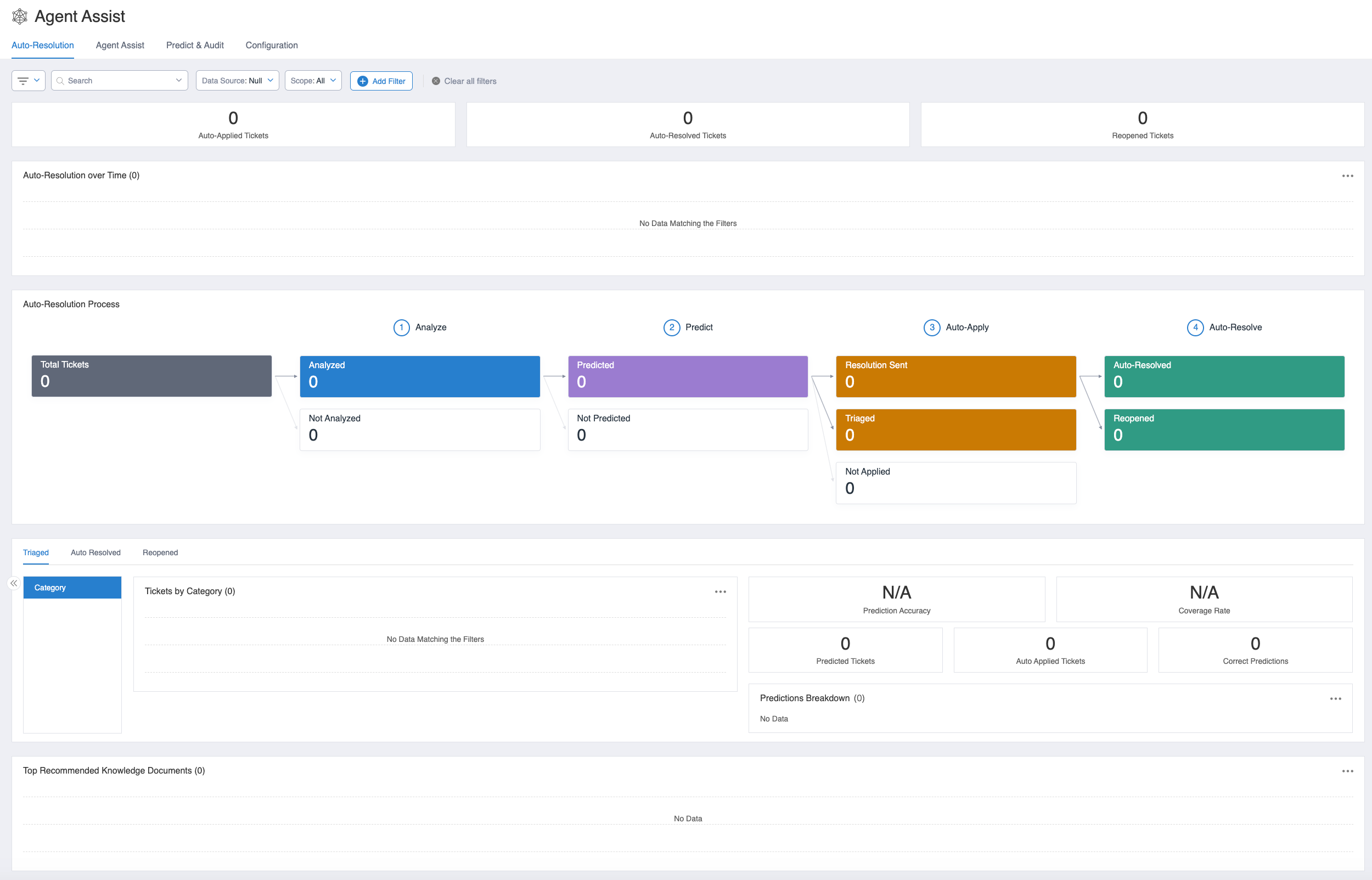Click the Auto-Resolution over Time (0) title
The image size is (1372, 880).
81,176
